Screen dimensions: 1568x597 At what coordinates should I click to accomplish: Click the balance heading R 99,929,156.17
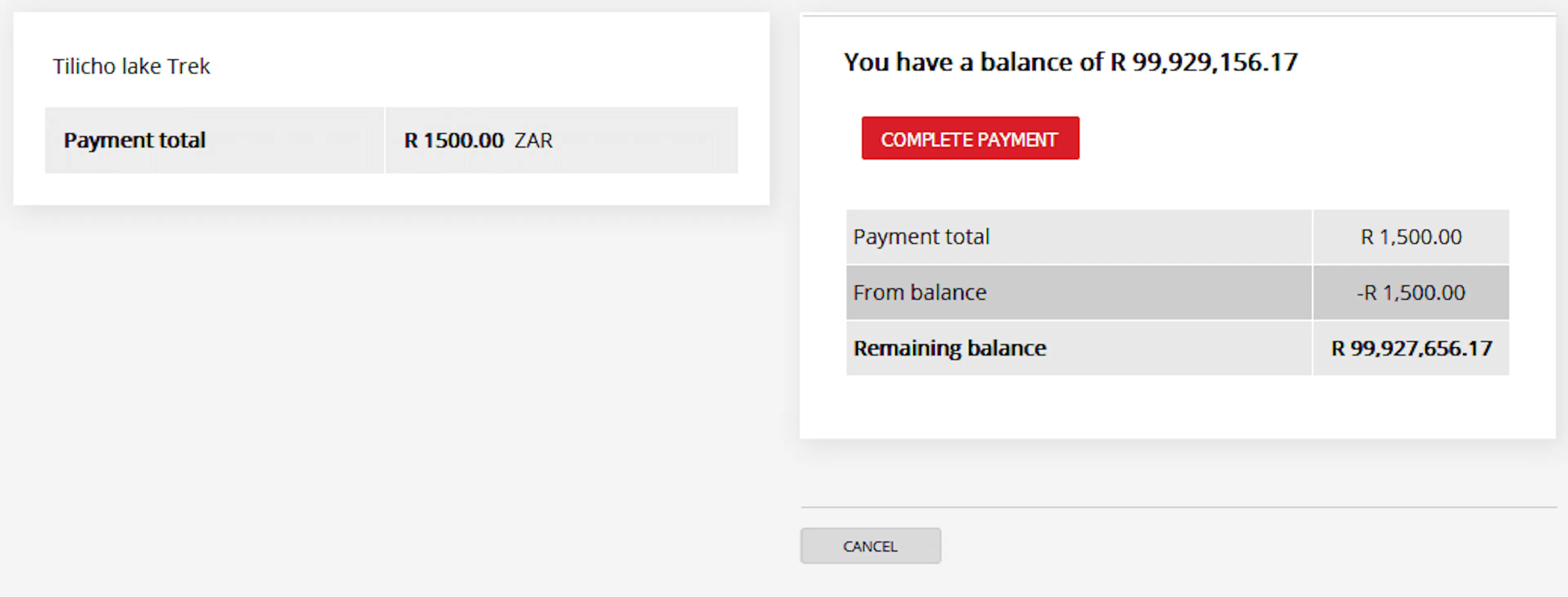click(x=1204, y=62)
